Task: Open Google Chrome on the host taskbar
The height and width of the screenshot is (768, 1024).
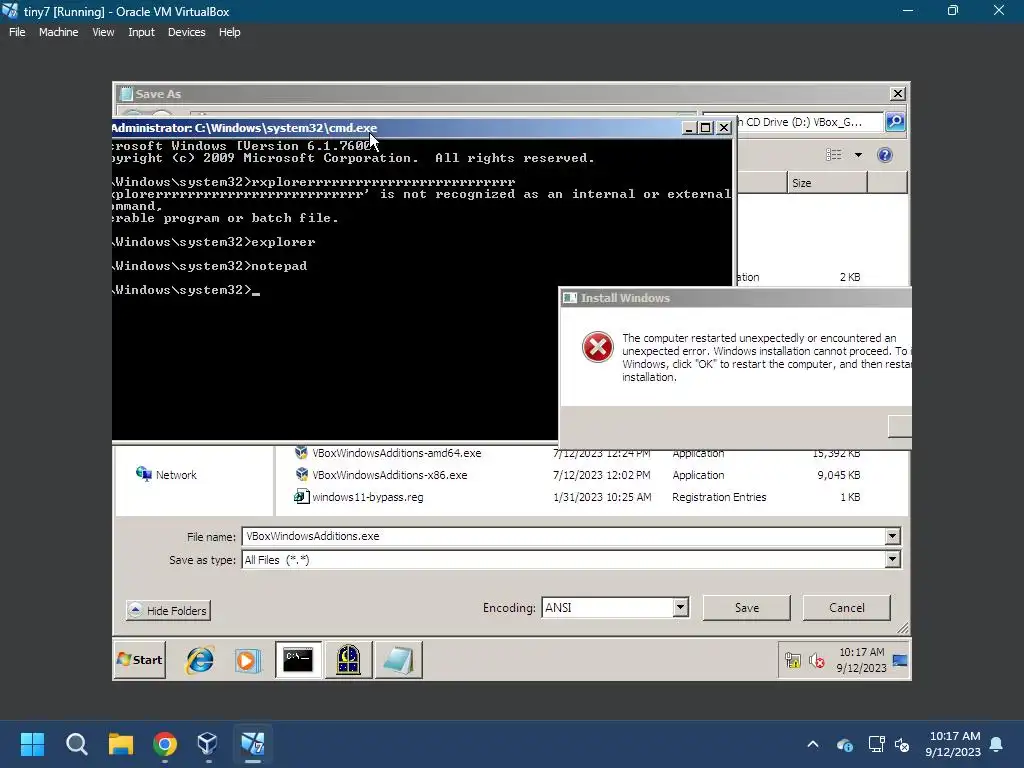Action: pos(165,744)
